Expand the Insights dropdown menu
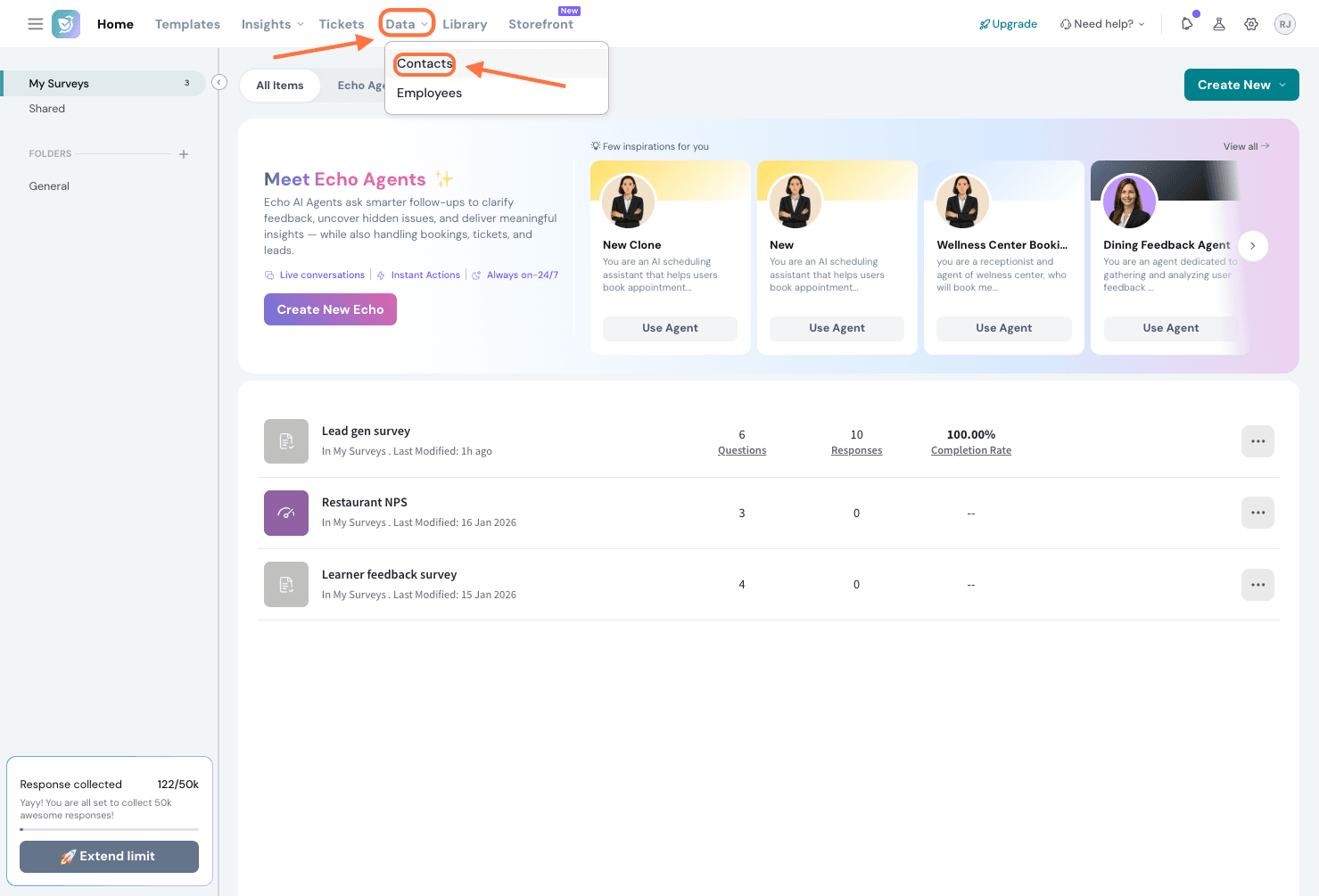The image size is (1319, 896). [x=272, y=24]
